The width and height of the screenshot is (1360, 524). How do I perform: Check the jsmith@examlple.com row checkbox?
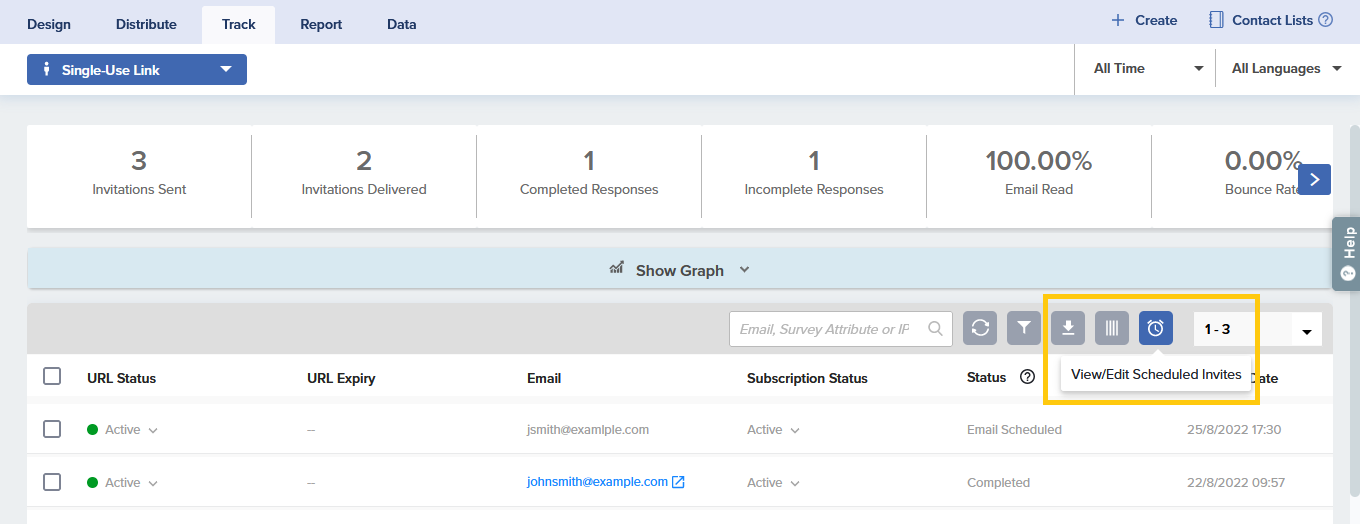click(x=52, y=429)
